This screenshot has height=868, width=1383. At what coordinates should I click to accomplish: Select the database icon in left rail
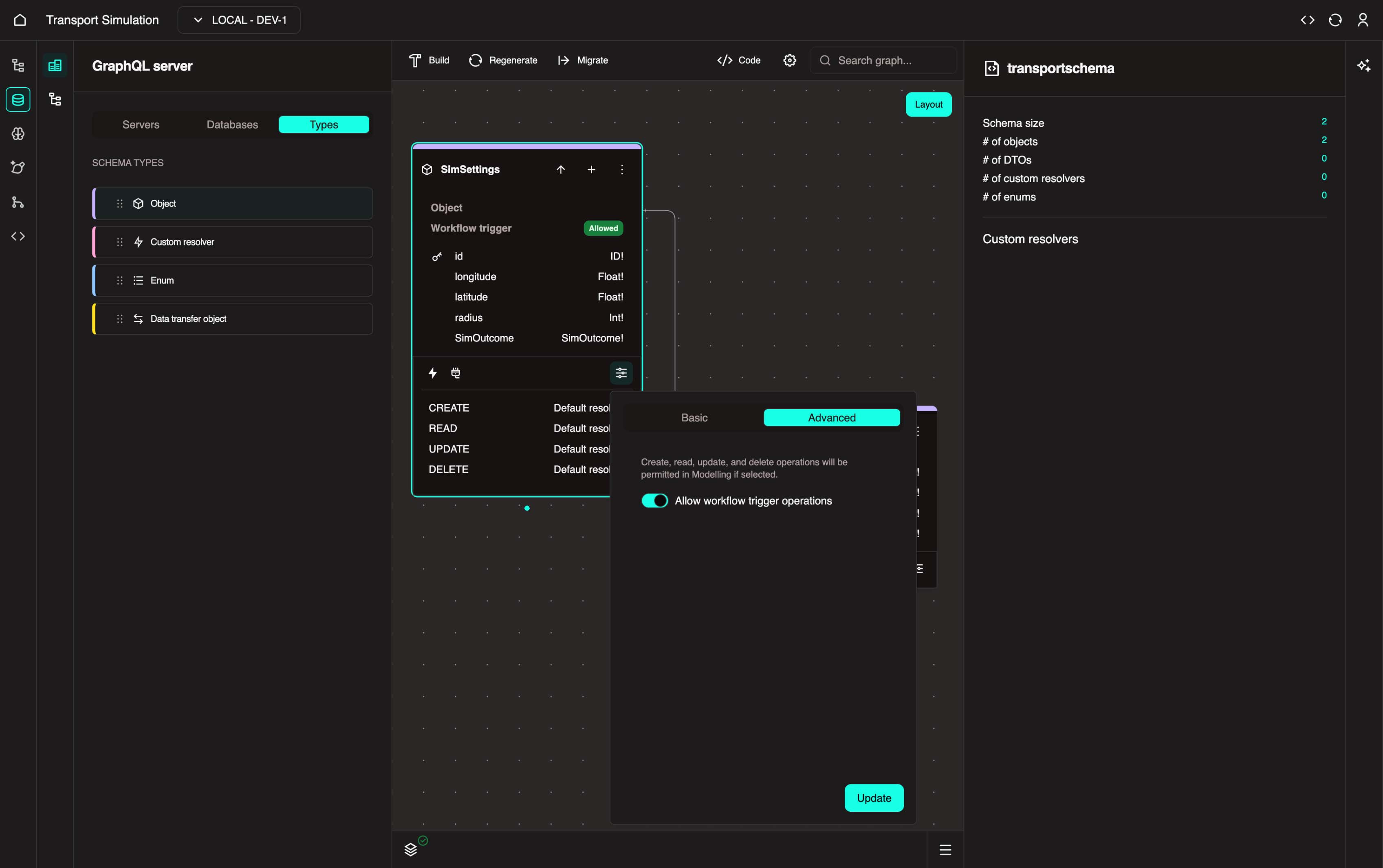(x=18, y=100)
